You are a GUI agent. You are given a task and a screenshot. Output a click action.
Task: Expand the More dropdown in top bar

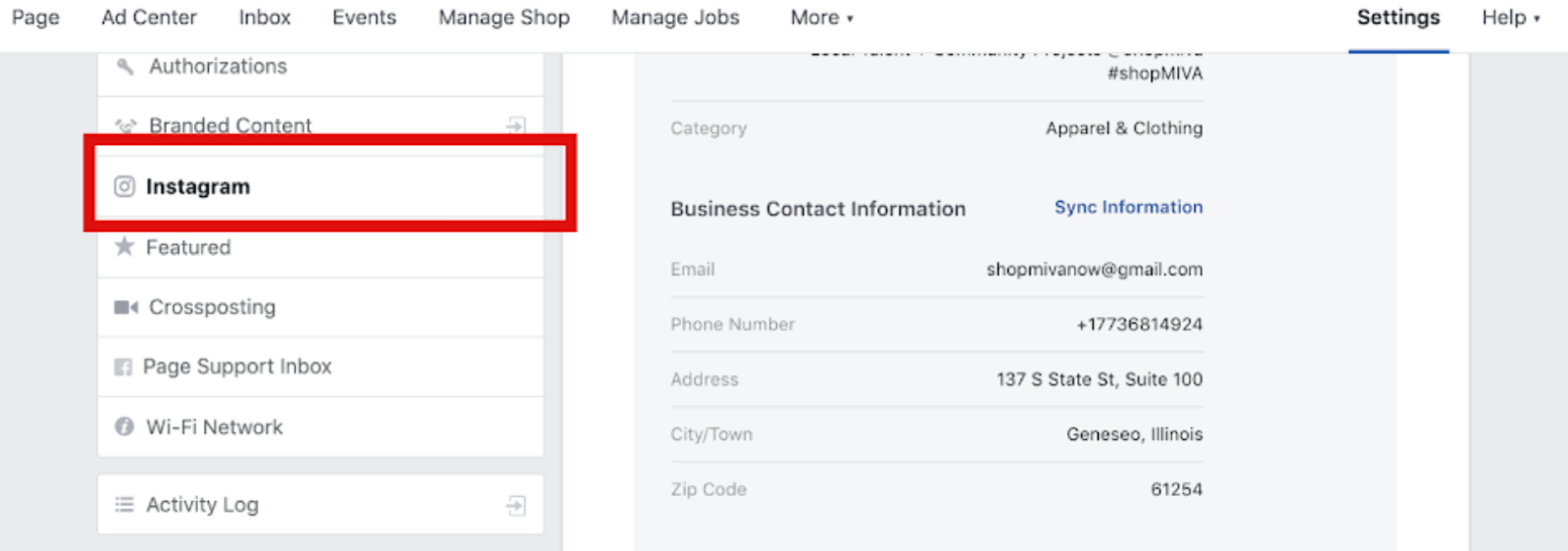pos(822,18)
